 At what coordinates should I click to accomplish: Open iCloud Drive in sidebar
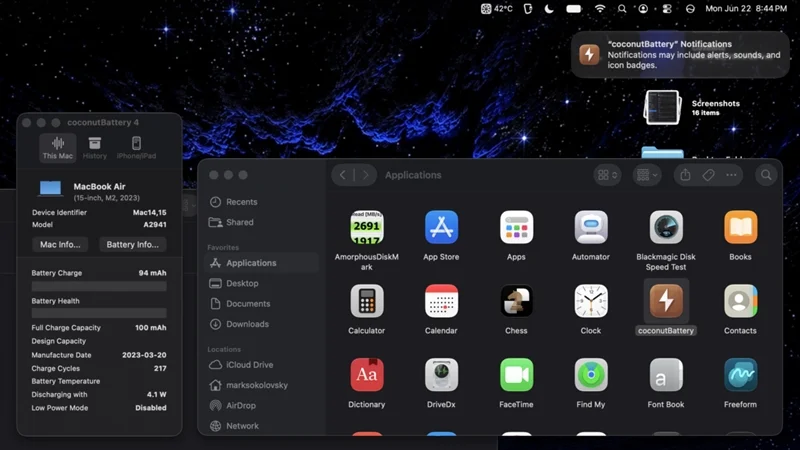click(262, 365)
